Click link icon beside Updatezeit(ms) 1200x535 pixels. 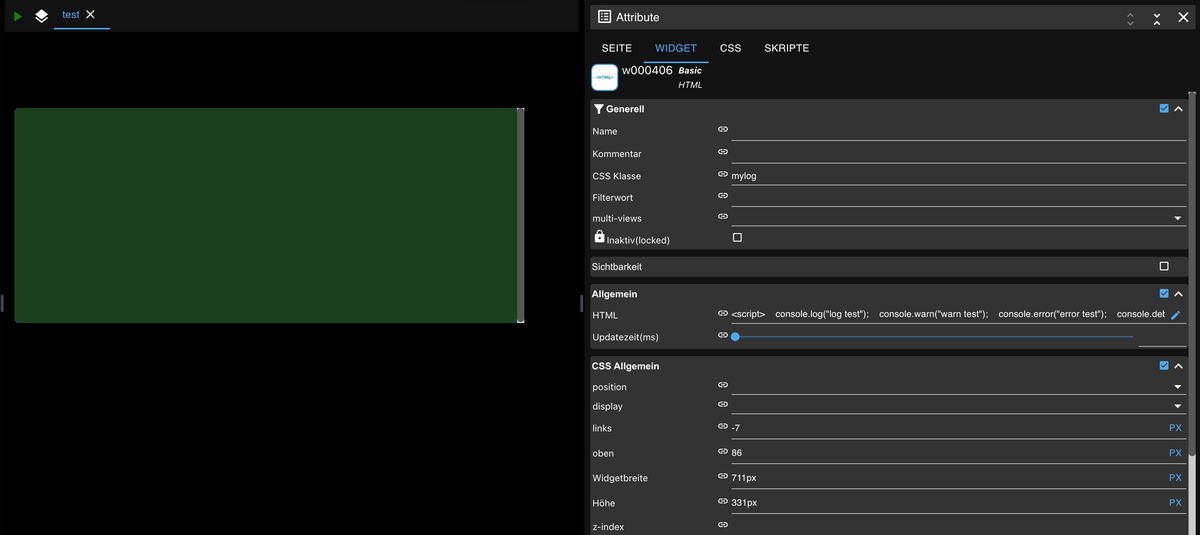(x=723, y=336)
